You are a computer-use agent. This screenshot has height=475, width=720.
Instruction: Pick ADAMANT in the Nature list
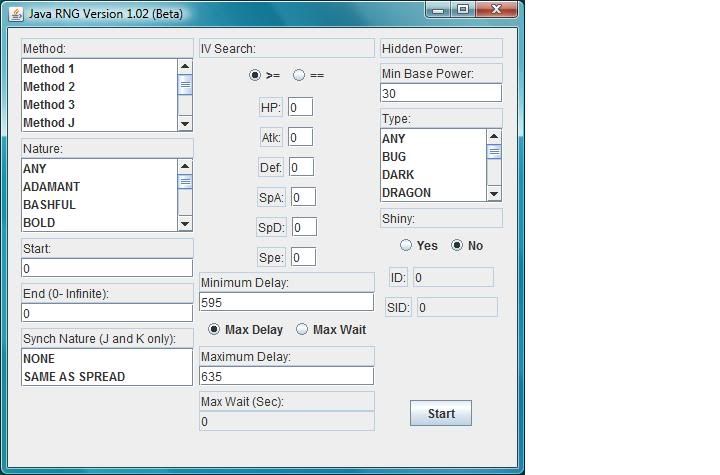(x=52, y=187)
